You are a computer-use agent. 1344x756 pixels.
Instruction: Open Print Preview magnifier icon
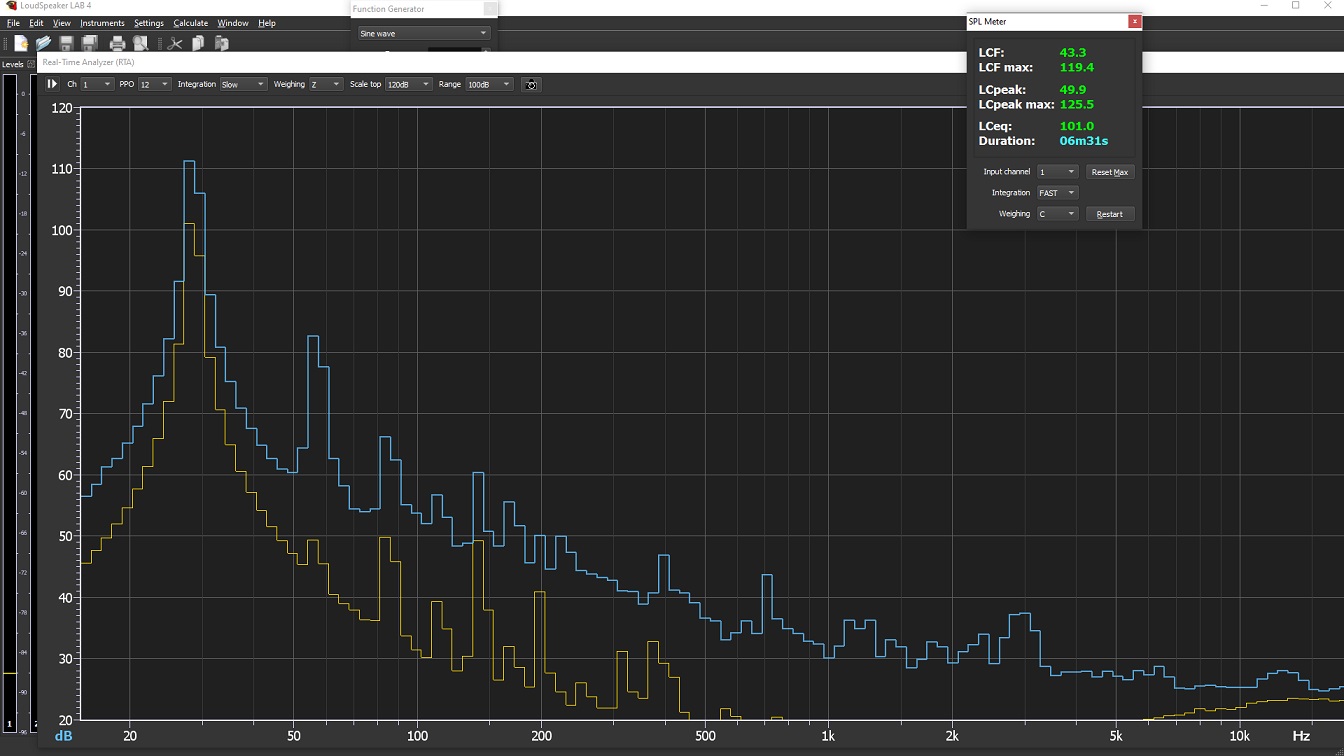(141, 44)
